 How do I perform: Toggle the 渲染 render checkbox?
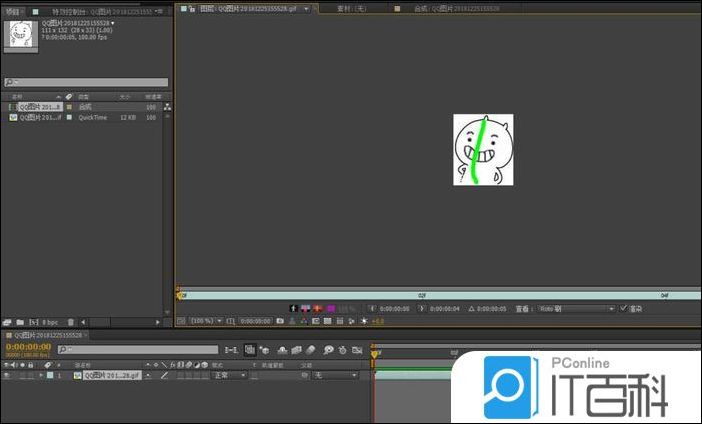(624, 309)
